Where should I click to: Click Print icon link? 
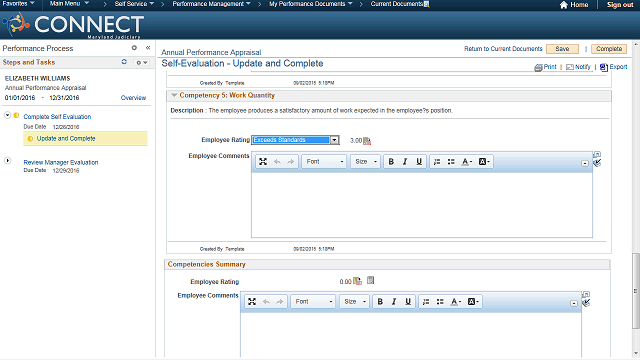(x=546, y=67)
